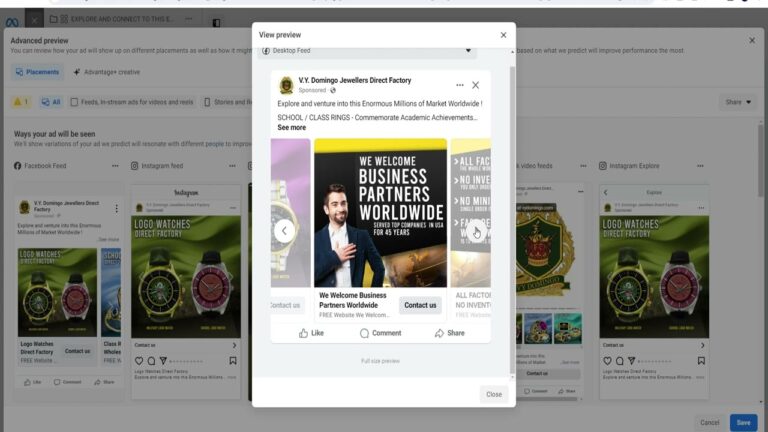Click V.Y. Domingo Jewellers page avatar

pyautogui.click(x=286, y=85)
